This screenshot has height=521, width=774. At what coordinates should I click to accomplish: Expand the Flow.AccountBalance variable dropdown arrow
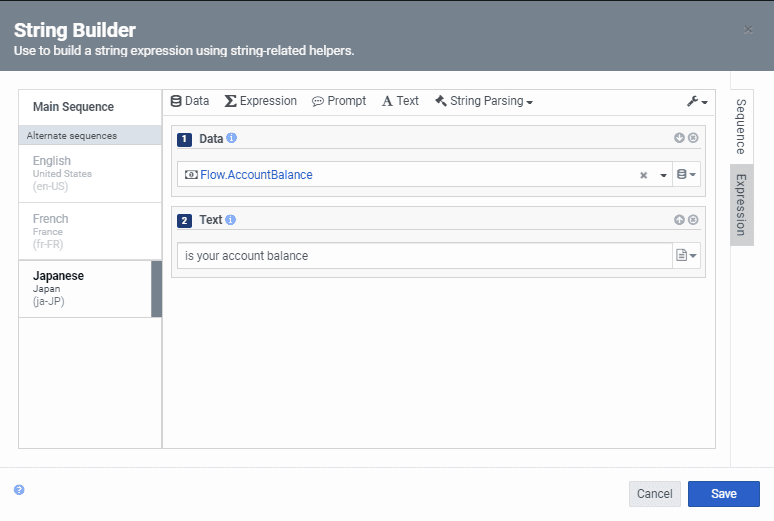click(x=663, y=175)
